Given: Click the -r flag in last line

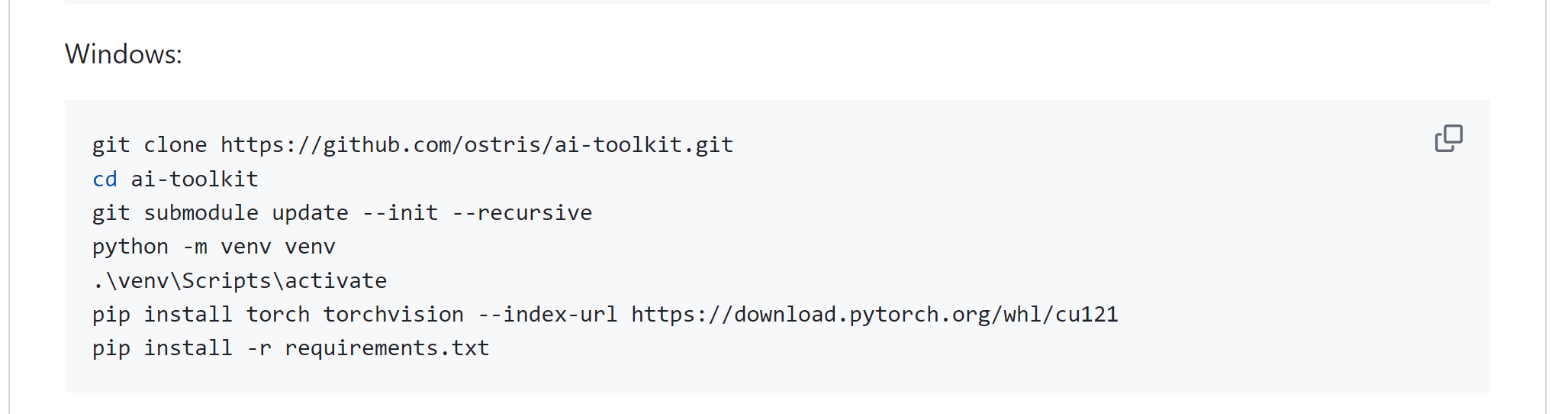Looking at the screenshot, I should (x=259, y=348).
